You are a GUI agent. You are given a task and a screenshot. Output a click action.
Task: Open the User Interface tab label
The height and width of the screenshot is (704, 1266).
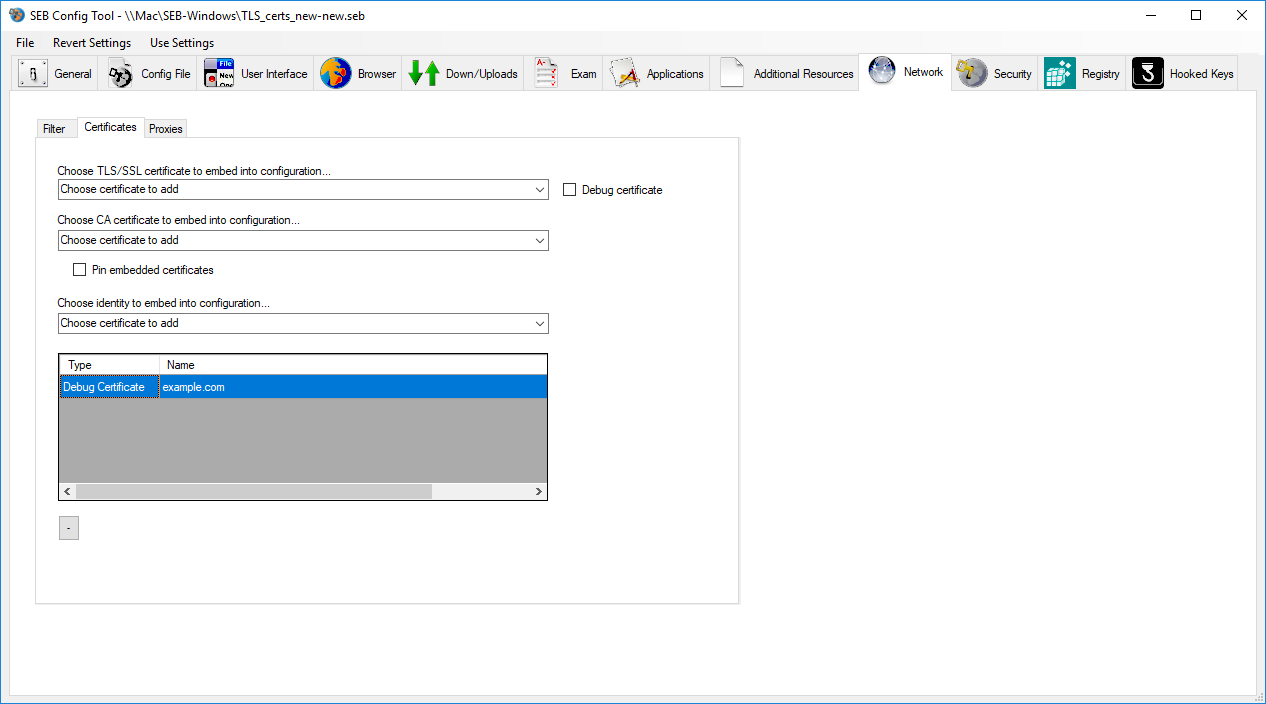(x=274, y=74)
